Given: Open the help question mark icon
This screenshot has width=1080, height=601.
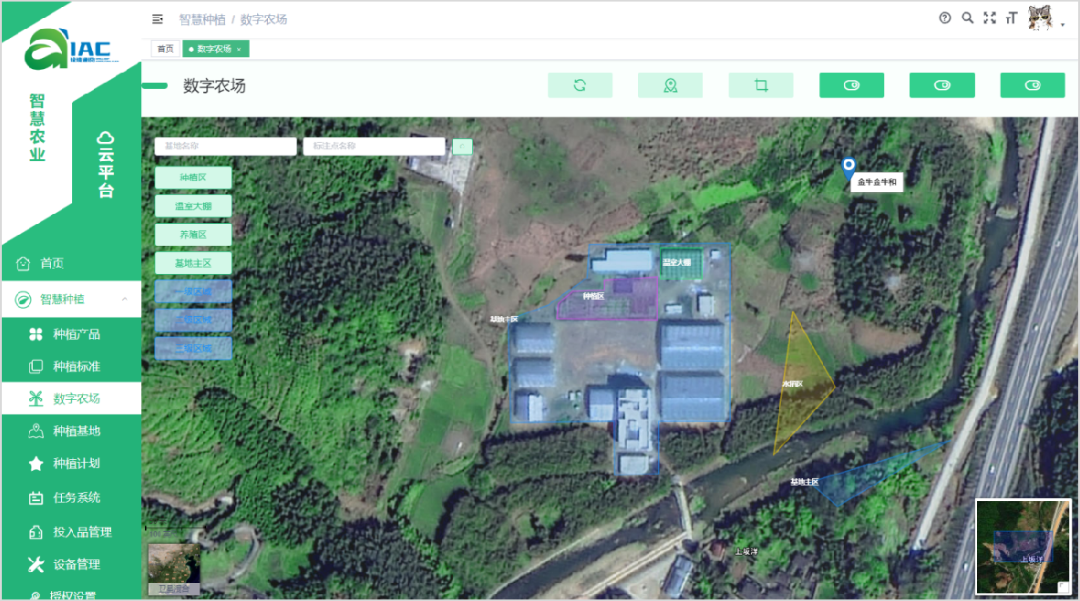Looking at the screenshot, I should tap(945, 18).
